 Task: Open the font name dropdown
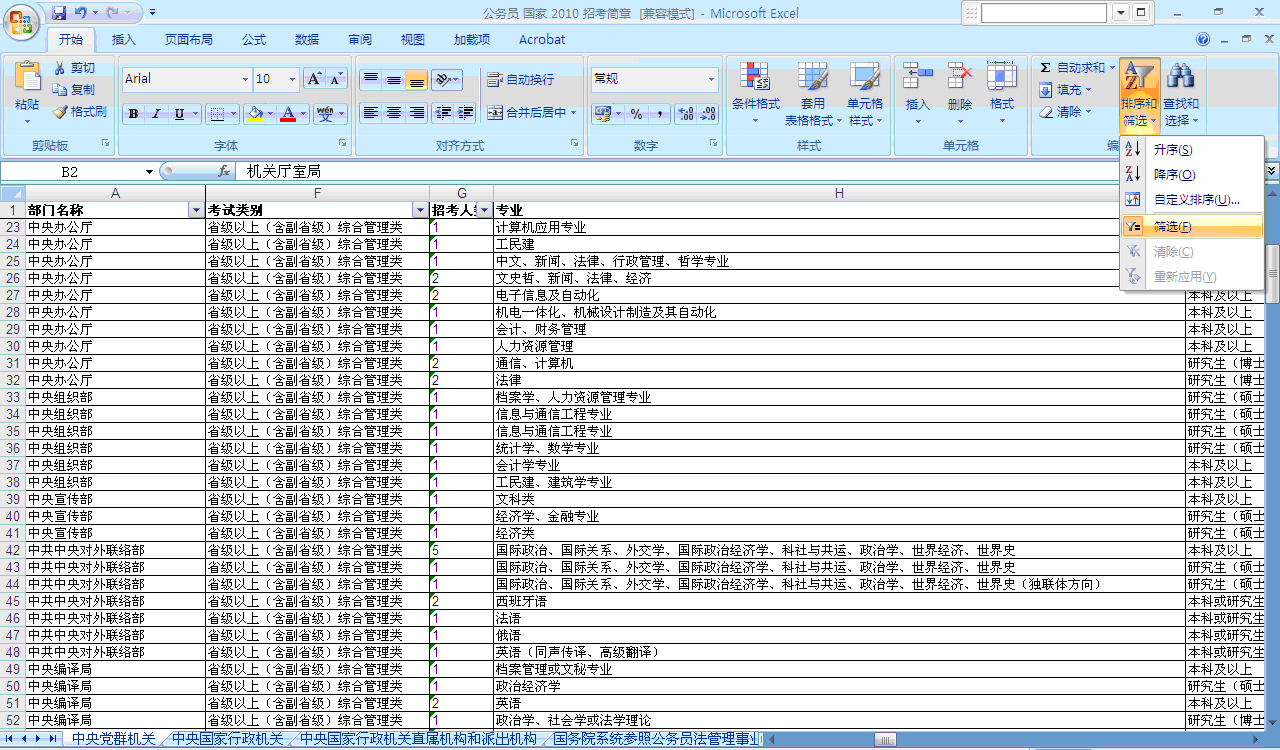click(x=245, y=79)
